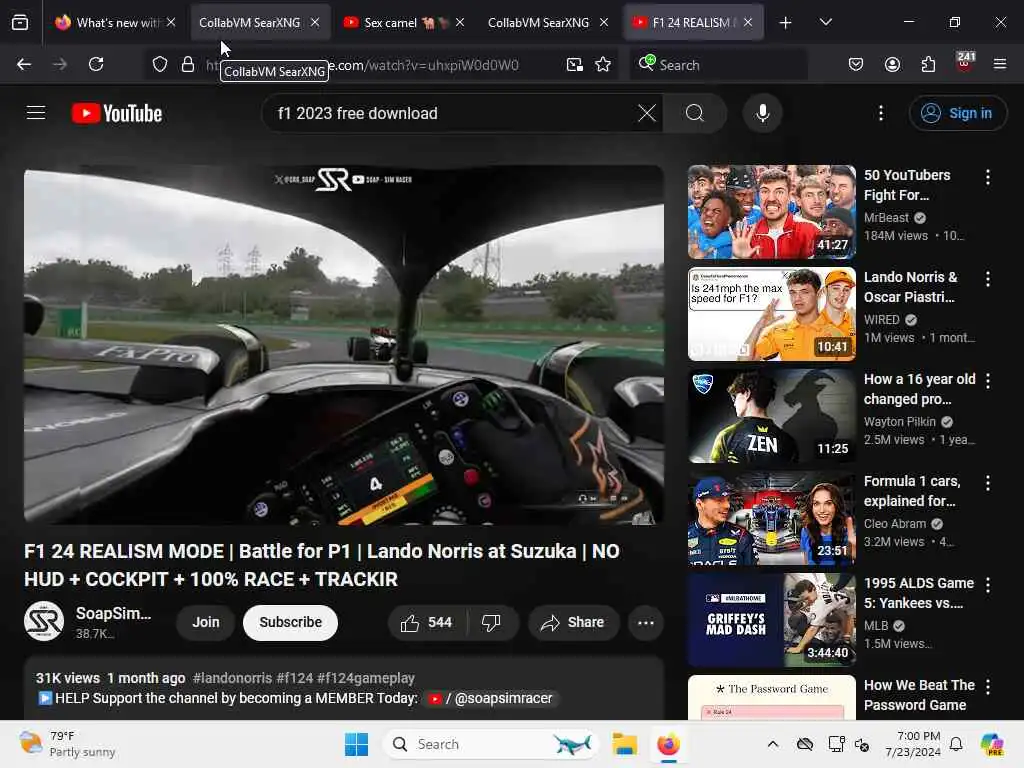Open the Pocket save icon

[x=856, y=64]
